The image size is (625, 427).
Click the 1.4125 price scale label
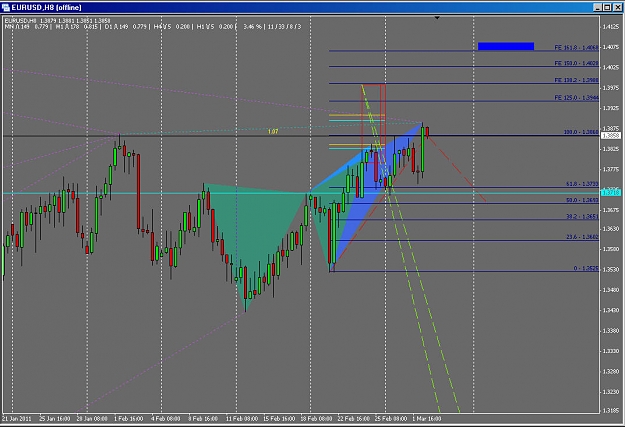tap(611, 27)
